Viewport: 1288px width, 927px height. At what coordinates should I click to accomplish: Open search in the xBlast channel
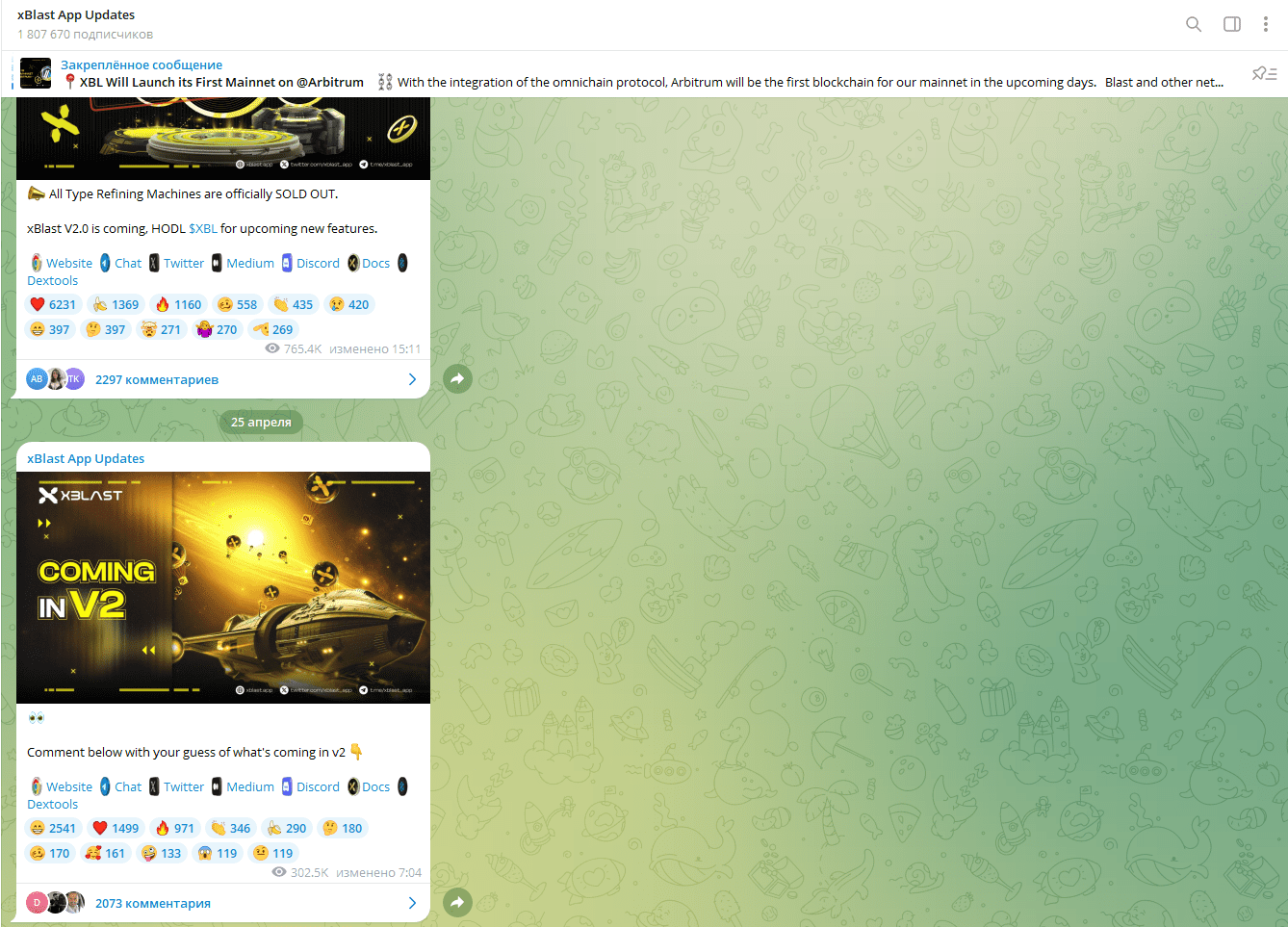[1194, 24]
